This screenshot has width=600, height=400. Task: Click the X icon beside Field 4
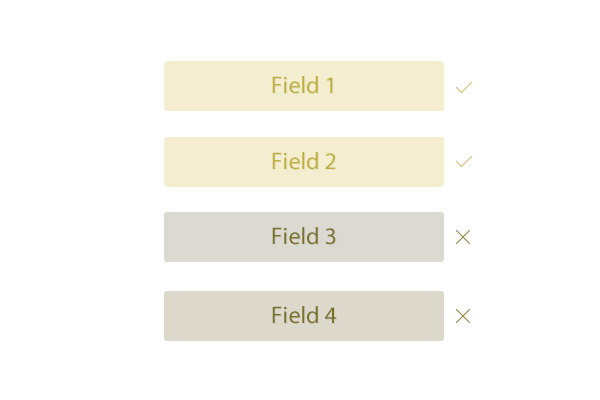click(463, 316)
